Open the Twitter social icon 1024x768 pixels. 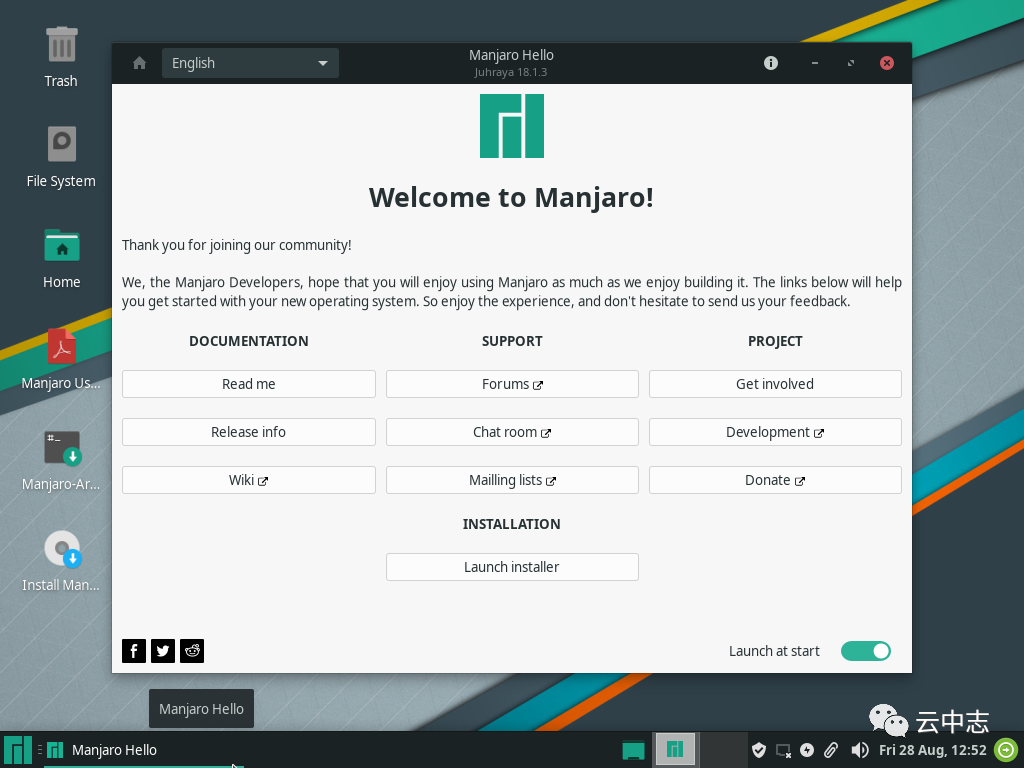pos(163,651)
